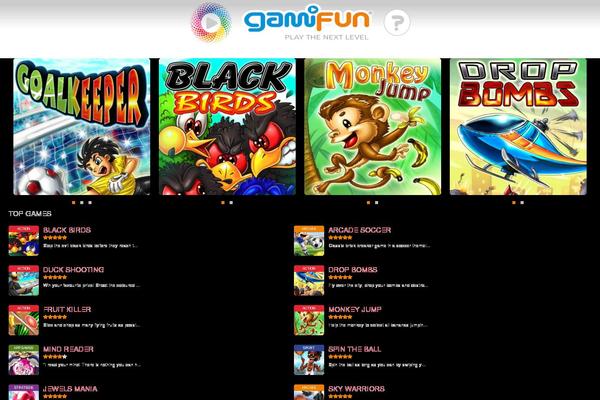This screenshot has height=400, width=600.
Task: Select second carousel dot under Black Birds
Action: click(x=231, y=202)
